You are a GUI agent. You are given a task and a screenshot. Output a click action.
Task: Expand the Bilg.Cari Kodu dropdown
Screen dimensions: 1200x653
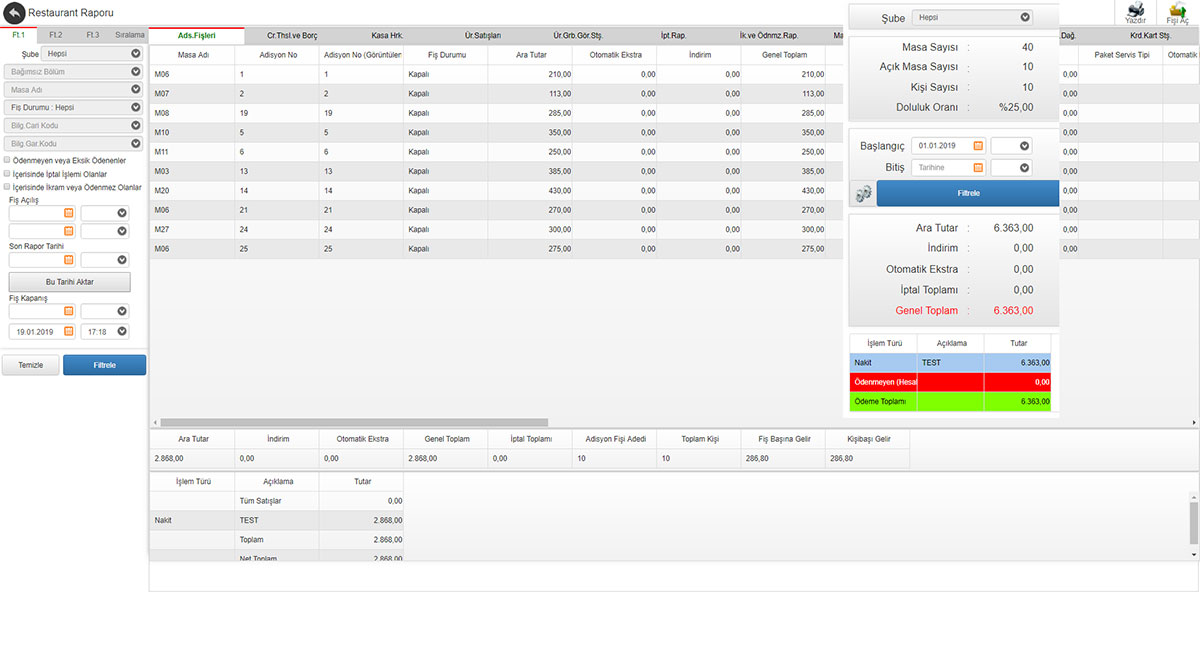[x=75, y=126]
